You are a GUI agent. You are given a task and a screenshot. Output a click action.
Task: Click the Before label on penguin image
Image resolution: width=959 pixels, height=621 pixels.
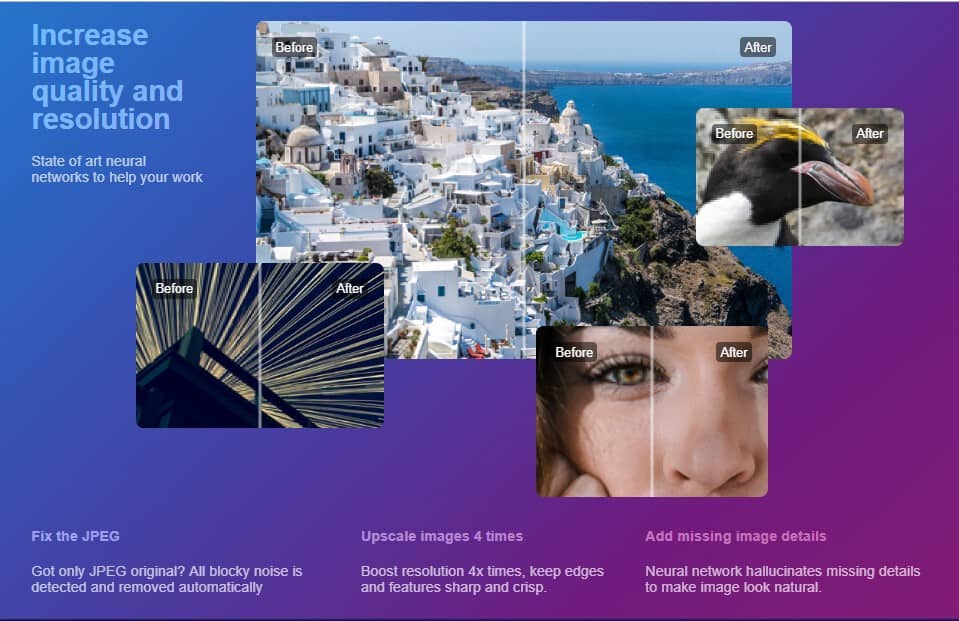[x=734, y=133]
